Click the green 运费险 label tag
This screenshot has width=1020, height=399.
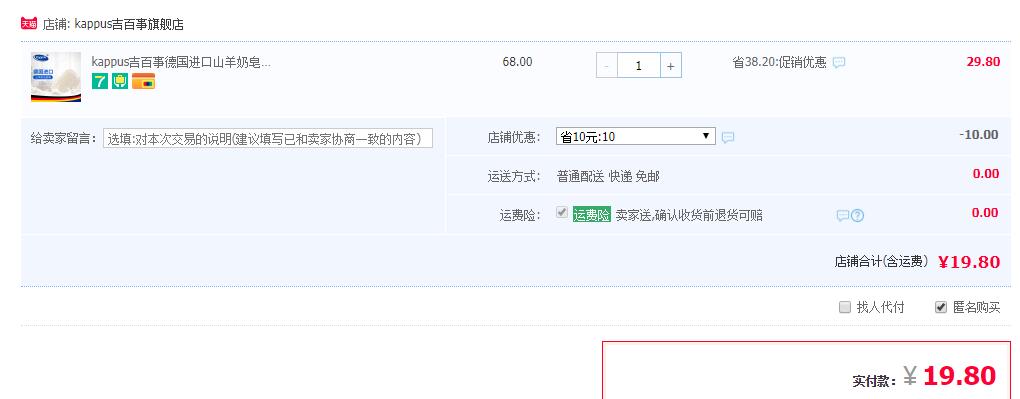pyautogui.click(x=591, y=215)
